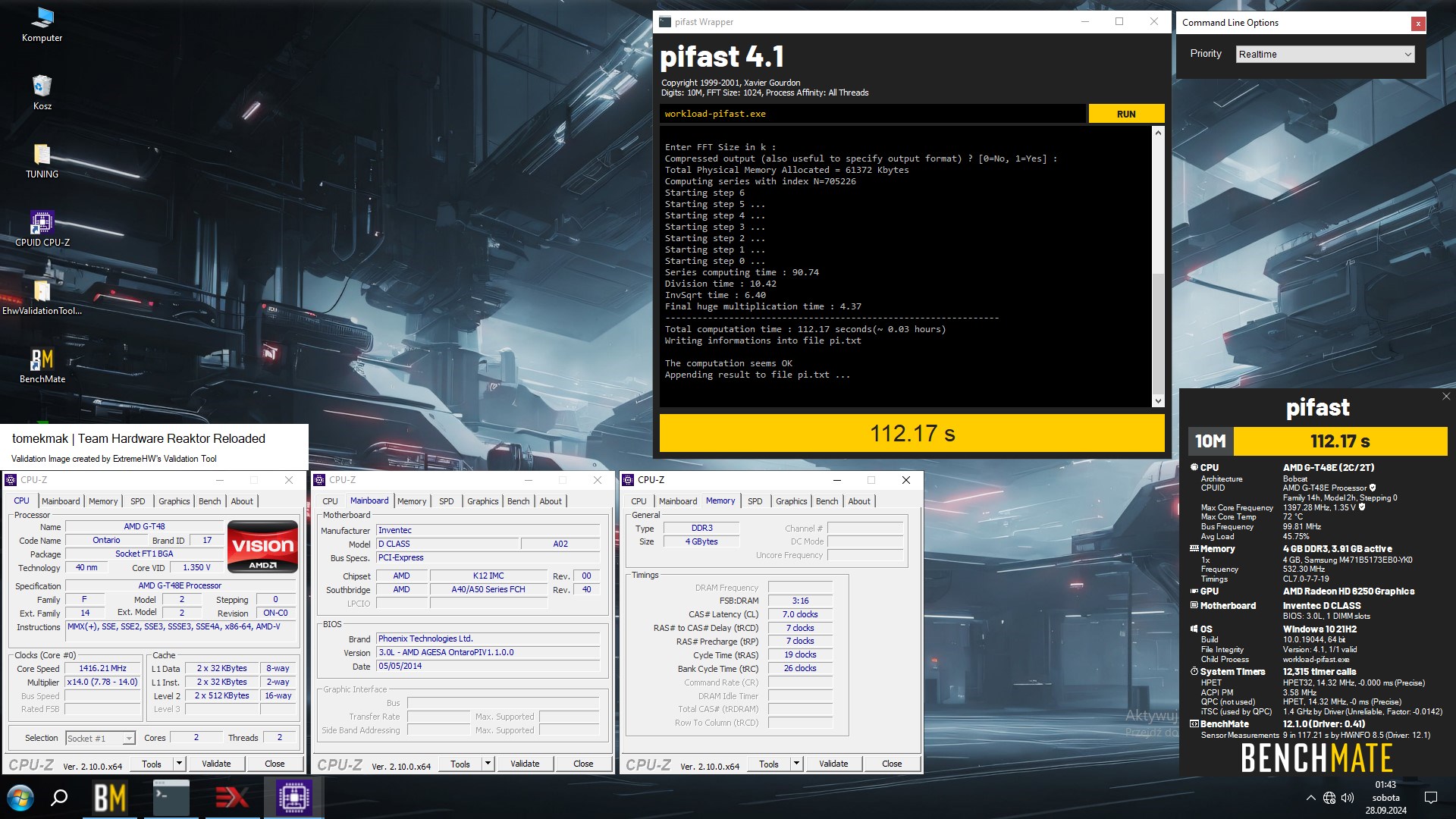Click Validate in first CPU-Z window
1456x819 pixels.
[x=216, y=764]
